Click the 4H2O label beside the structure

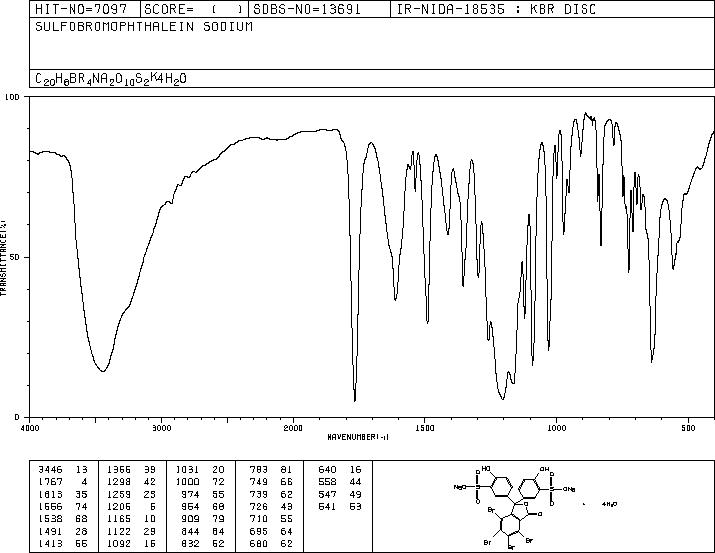pyautogui.click(x=610, y=504)
